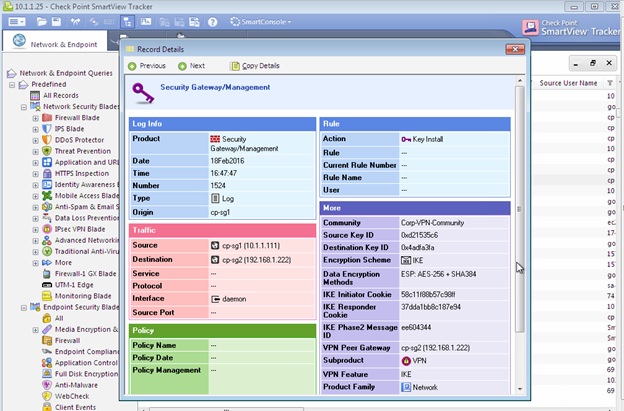This screenshot has width=624, height=411.
Task: Click the UTM-1 Edge icon
Action: tap(47, 285)
